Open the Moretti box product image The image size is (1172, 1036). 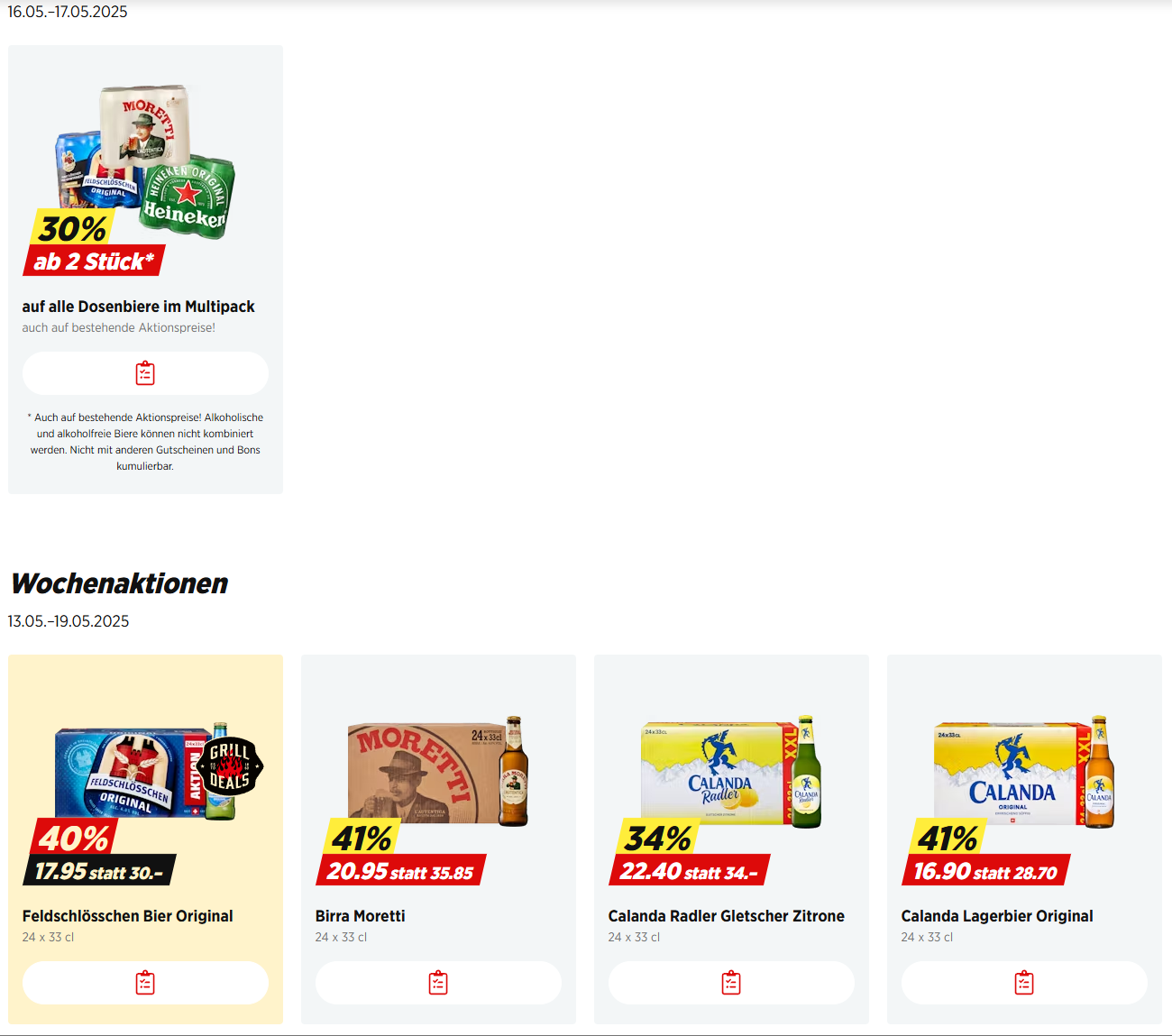pos(438,772)
